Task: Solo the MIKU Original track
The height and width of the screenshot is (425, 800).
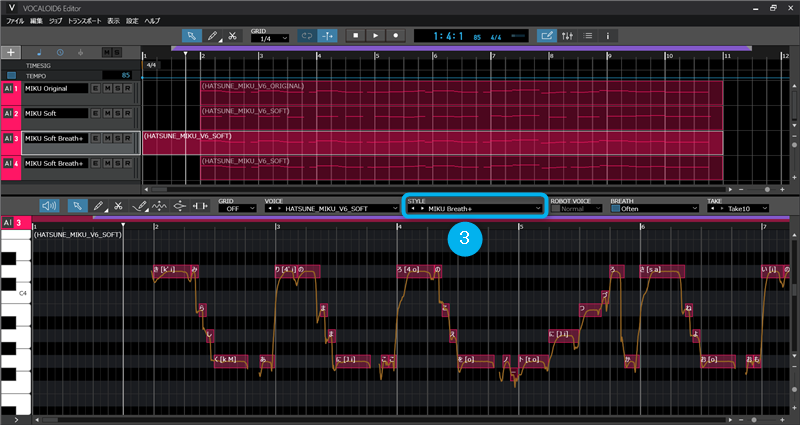Action: click(117, 88)
